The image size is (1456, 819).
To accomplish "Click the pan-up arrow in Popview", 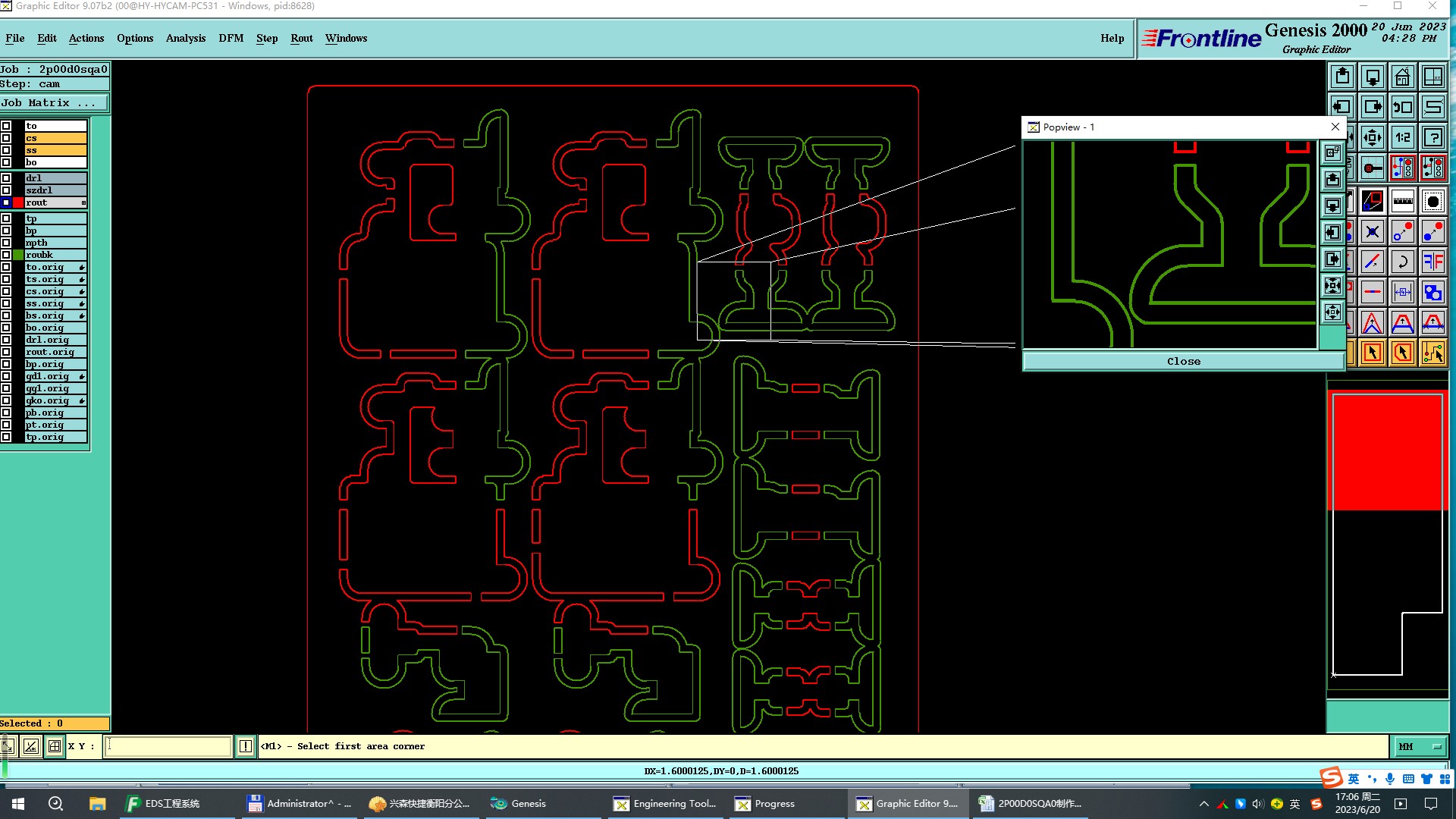I will 1332,179.
